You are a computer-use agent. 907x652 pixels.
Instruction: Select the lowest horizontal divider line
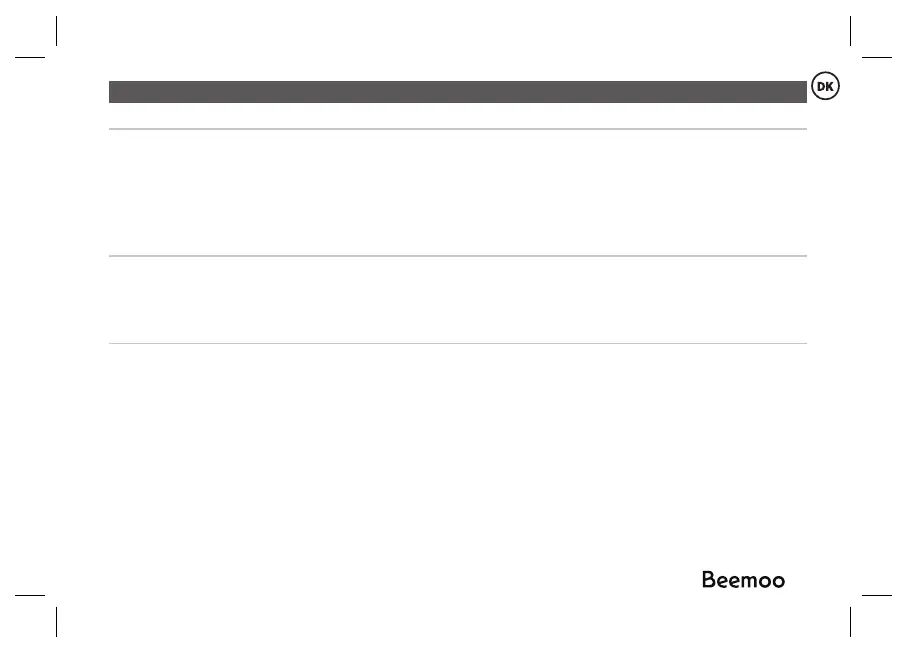tap(457, 344)
